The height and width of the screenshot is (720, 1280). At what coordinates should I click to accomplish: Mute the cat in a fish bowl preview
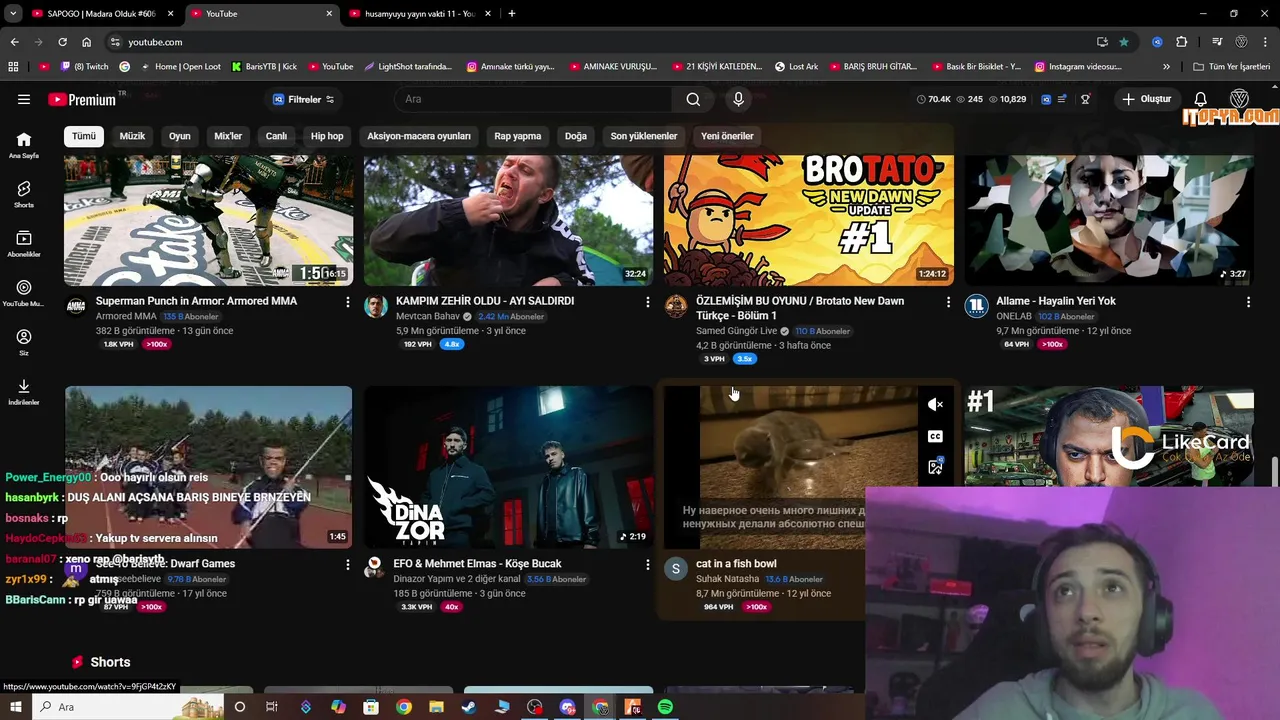(935, 405)
